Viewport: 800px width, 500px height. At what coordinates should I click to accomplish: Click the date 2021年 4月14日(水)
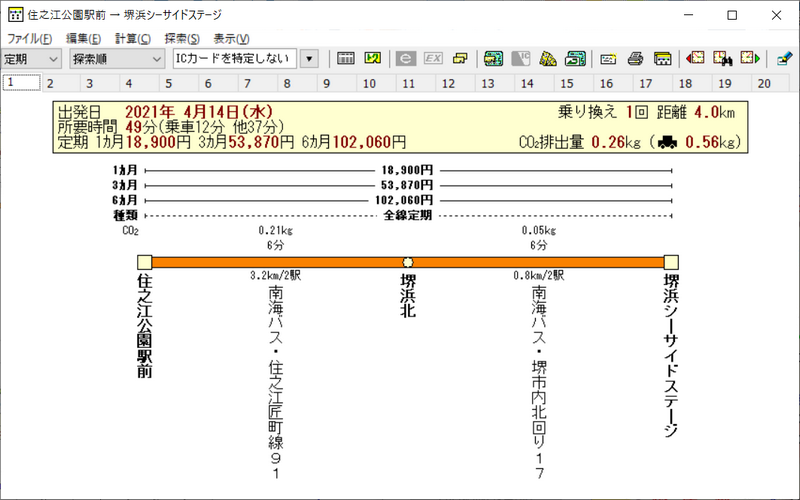coord(199,112)
